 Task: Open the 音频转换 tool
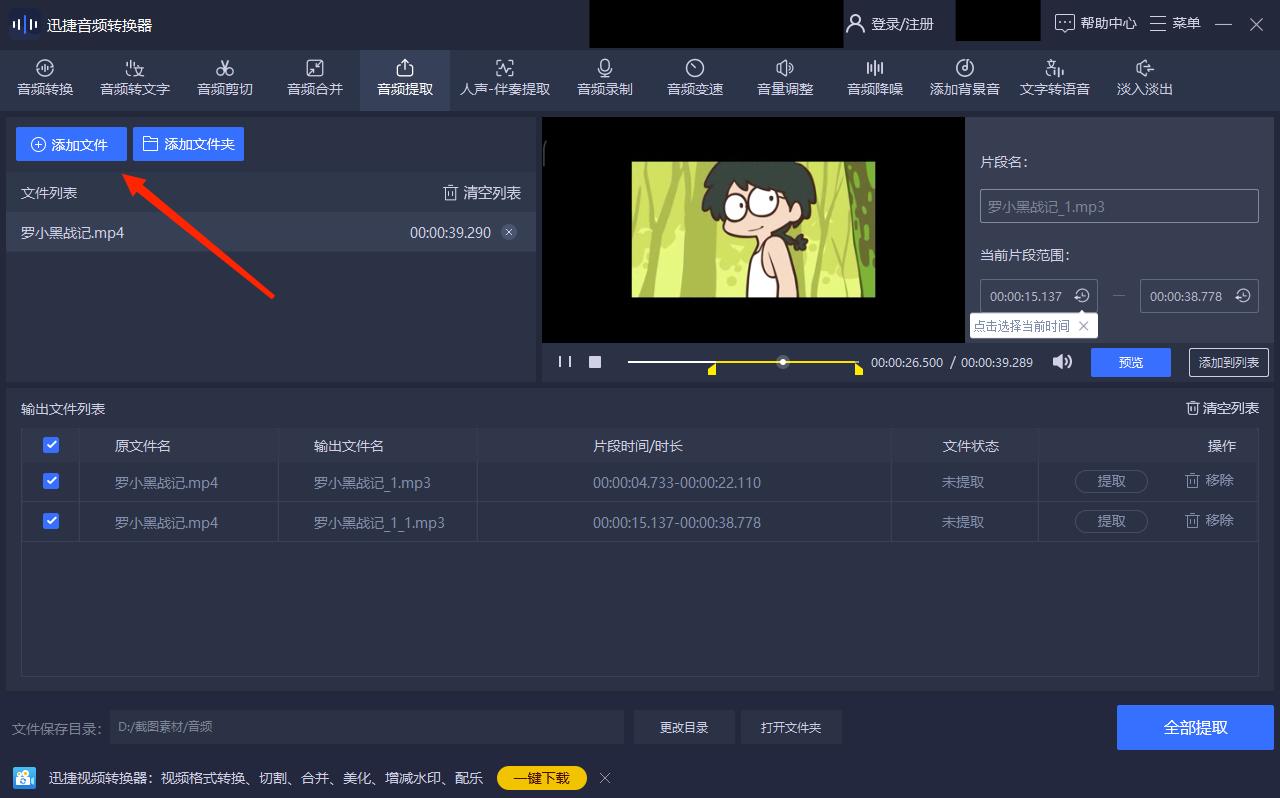pyautogui.click(x=45, y=78)
